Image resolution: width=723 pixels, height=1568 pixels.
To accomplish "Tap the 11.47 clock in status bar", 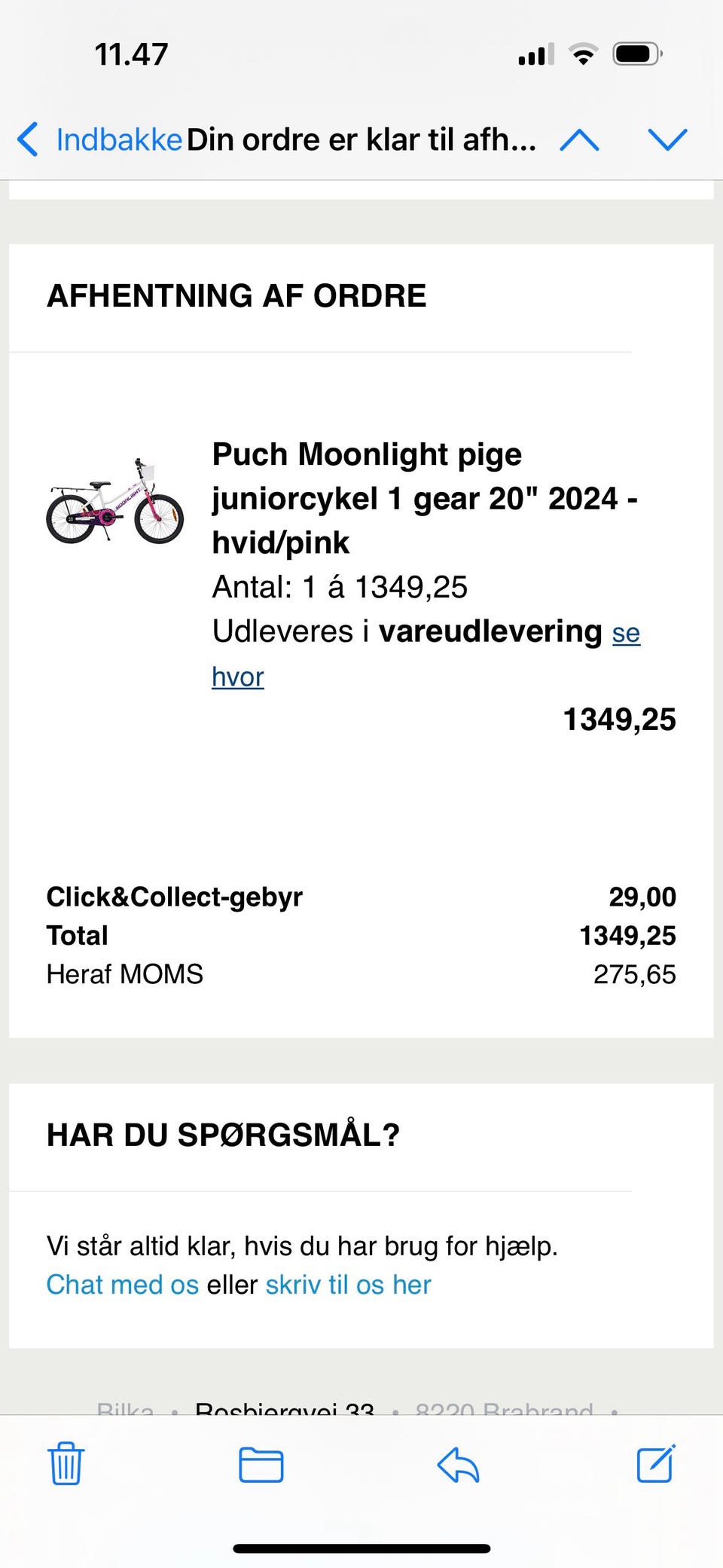I will [x=131, y=54].
